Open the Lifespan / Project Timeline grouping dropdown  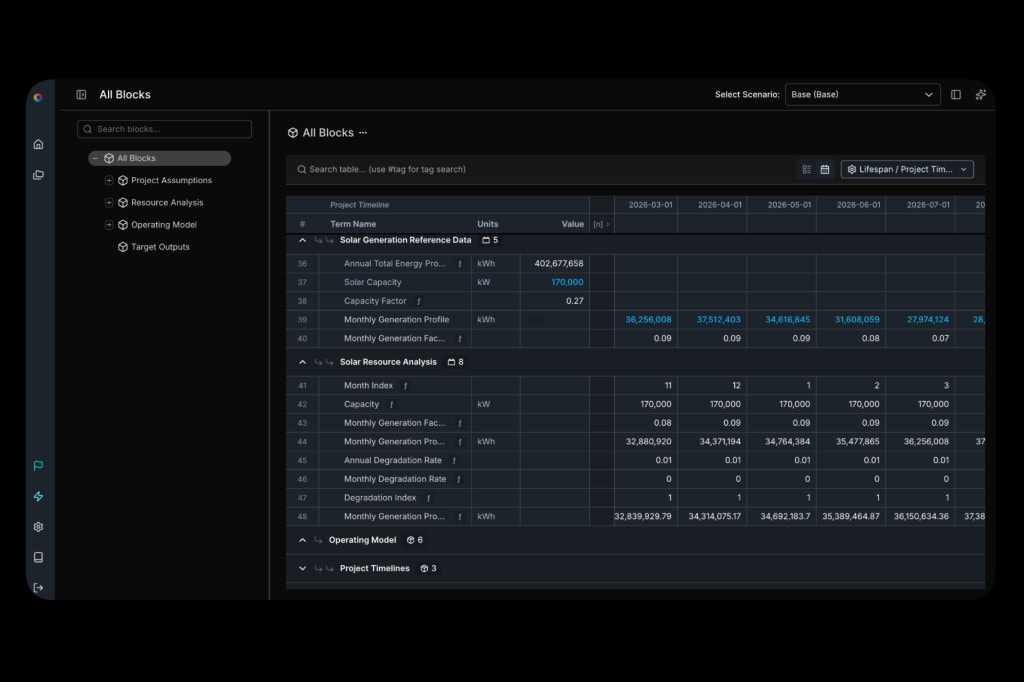[x=907, y=169]
